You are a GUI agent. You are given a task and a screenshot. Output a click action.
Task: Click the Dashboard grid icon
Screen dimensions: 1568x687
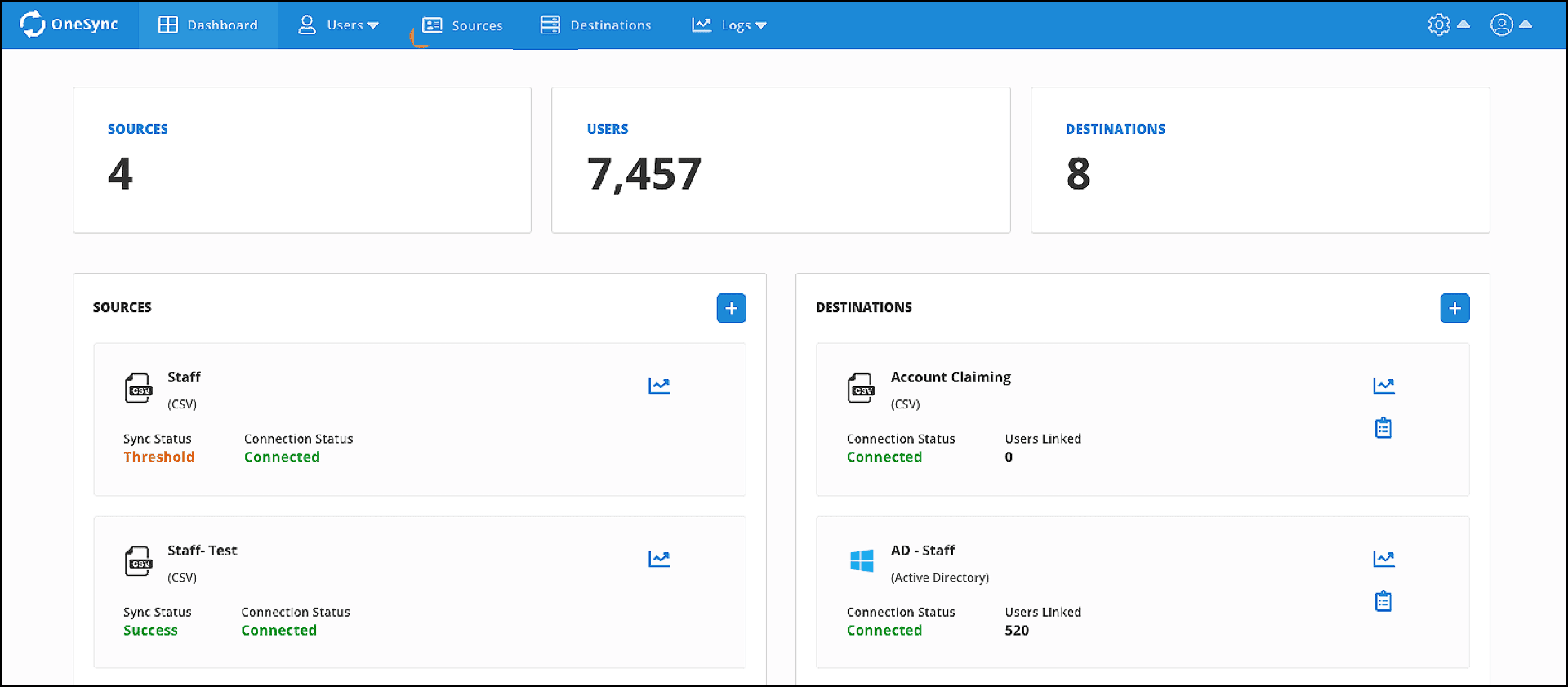point(168,25)
